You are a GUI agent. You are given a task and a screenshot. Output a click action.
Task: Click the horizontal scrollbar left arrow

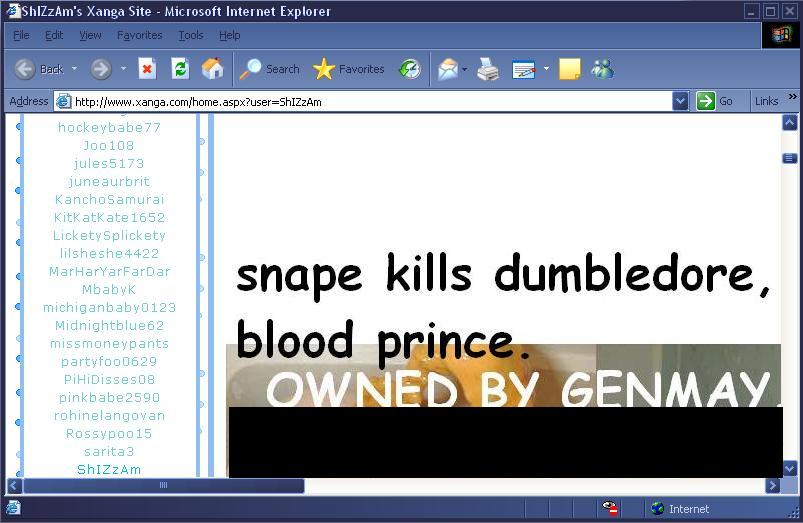pyautogui.click(x=14, y=486)
